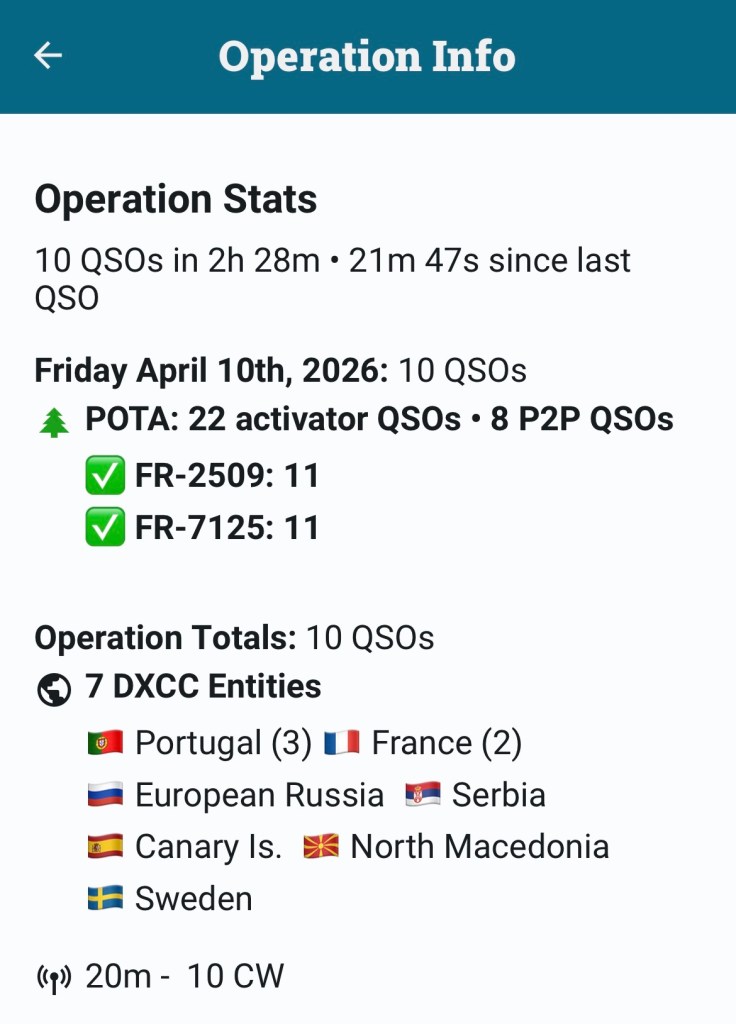Viewport: 736px width, 1024px height.
Task: Tap the Operation Stats heading
Action: (x=176, y=199)
